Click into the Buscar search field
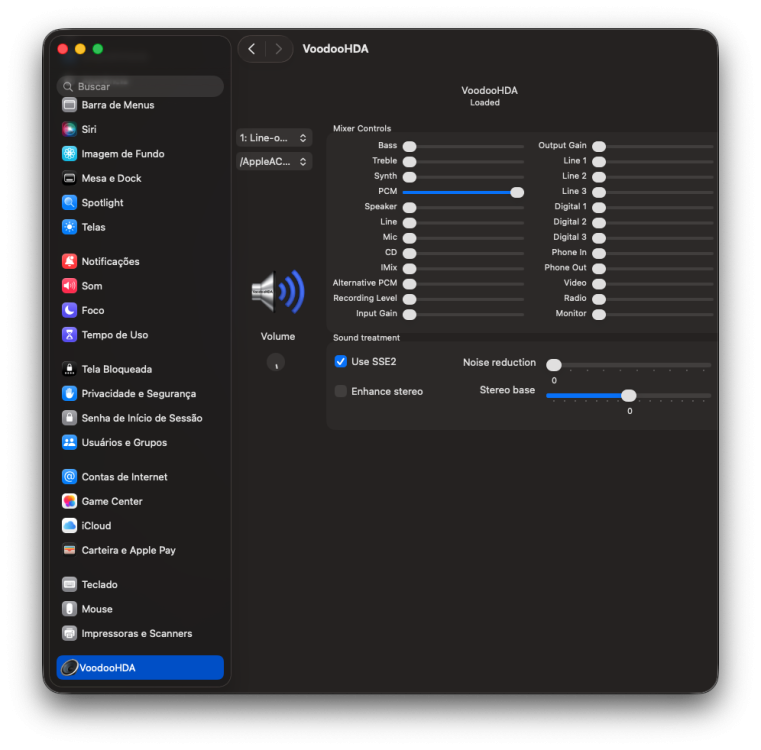The height and width of the screenshot is (750, 761). tap(140, 86)
